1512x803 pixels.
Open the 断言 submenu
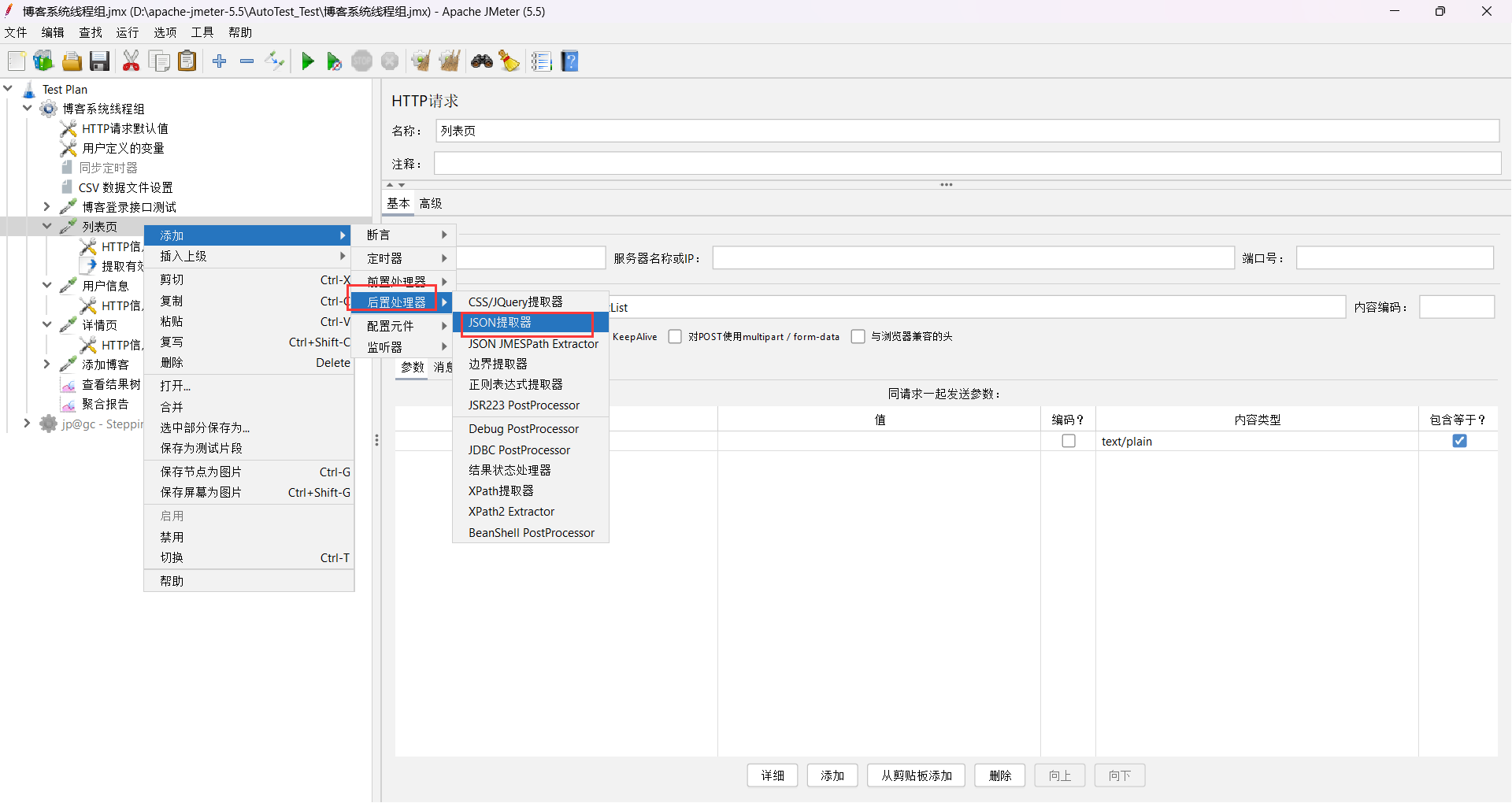[404, 235]
